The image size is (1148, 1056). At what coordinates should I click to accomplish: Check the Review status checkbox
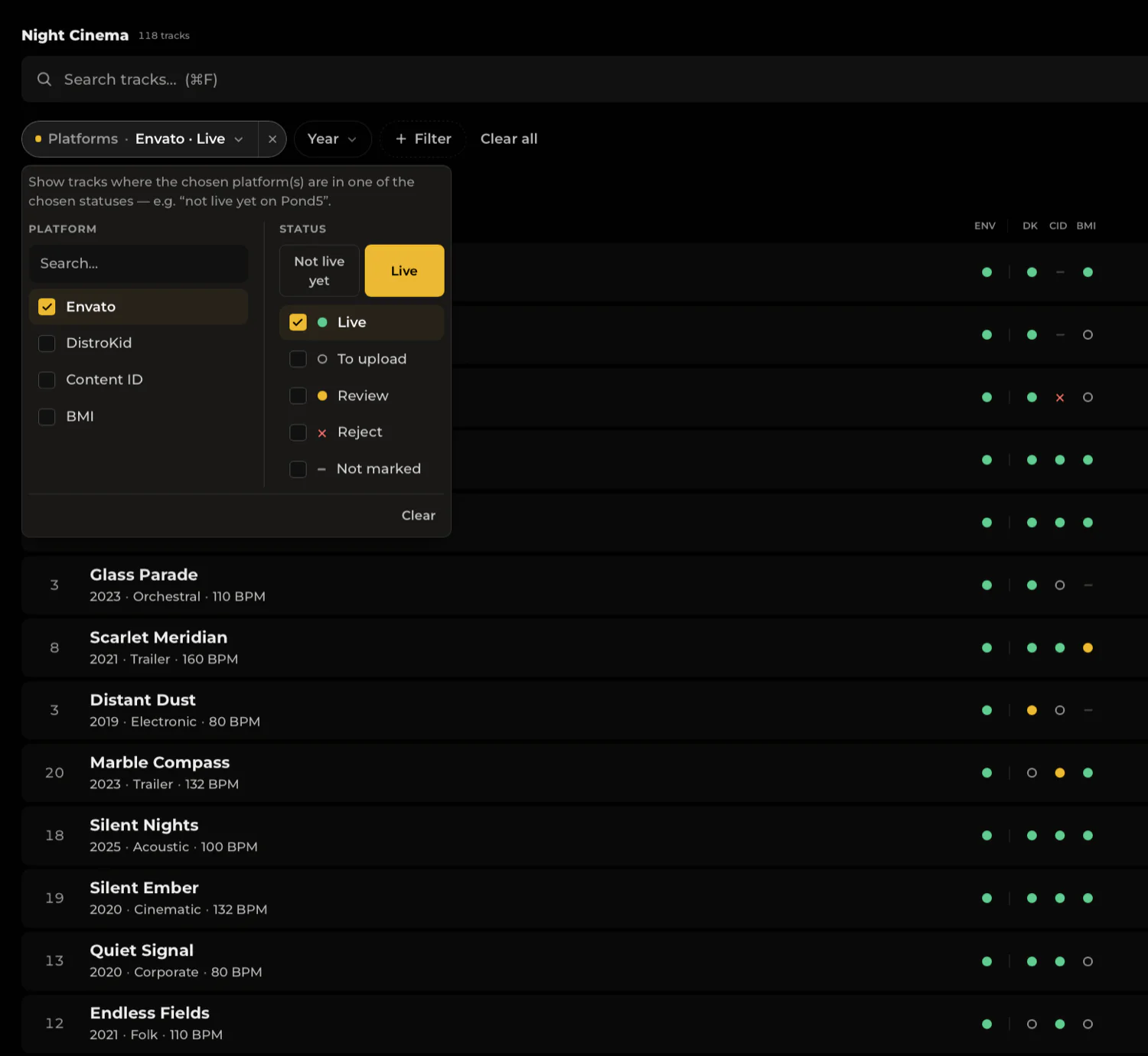(298, 396)
